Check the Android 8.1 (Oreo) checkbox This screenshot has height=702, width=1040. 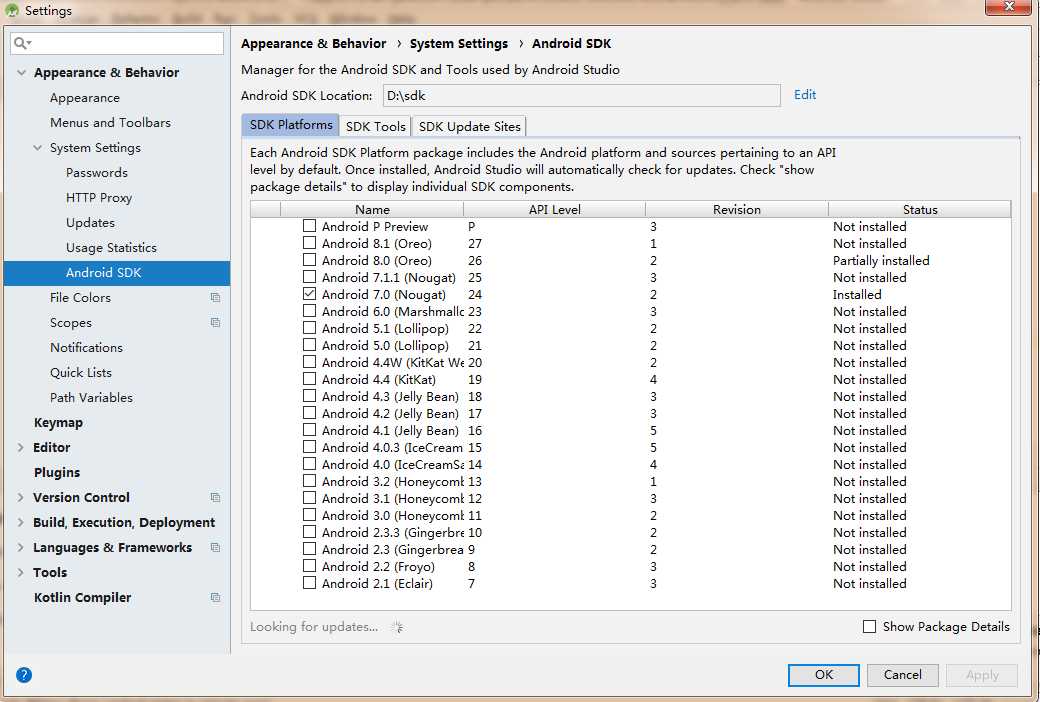coord(309,243)
